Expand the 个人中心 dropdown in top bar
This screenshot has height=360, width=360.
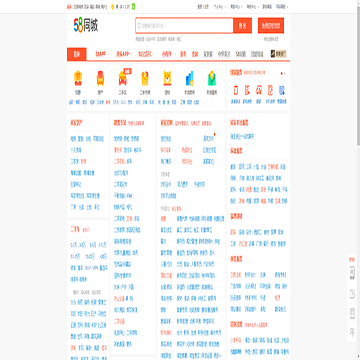coord(220,6)
